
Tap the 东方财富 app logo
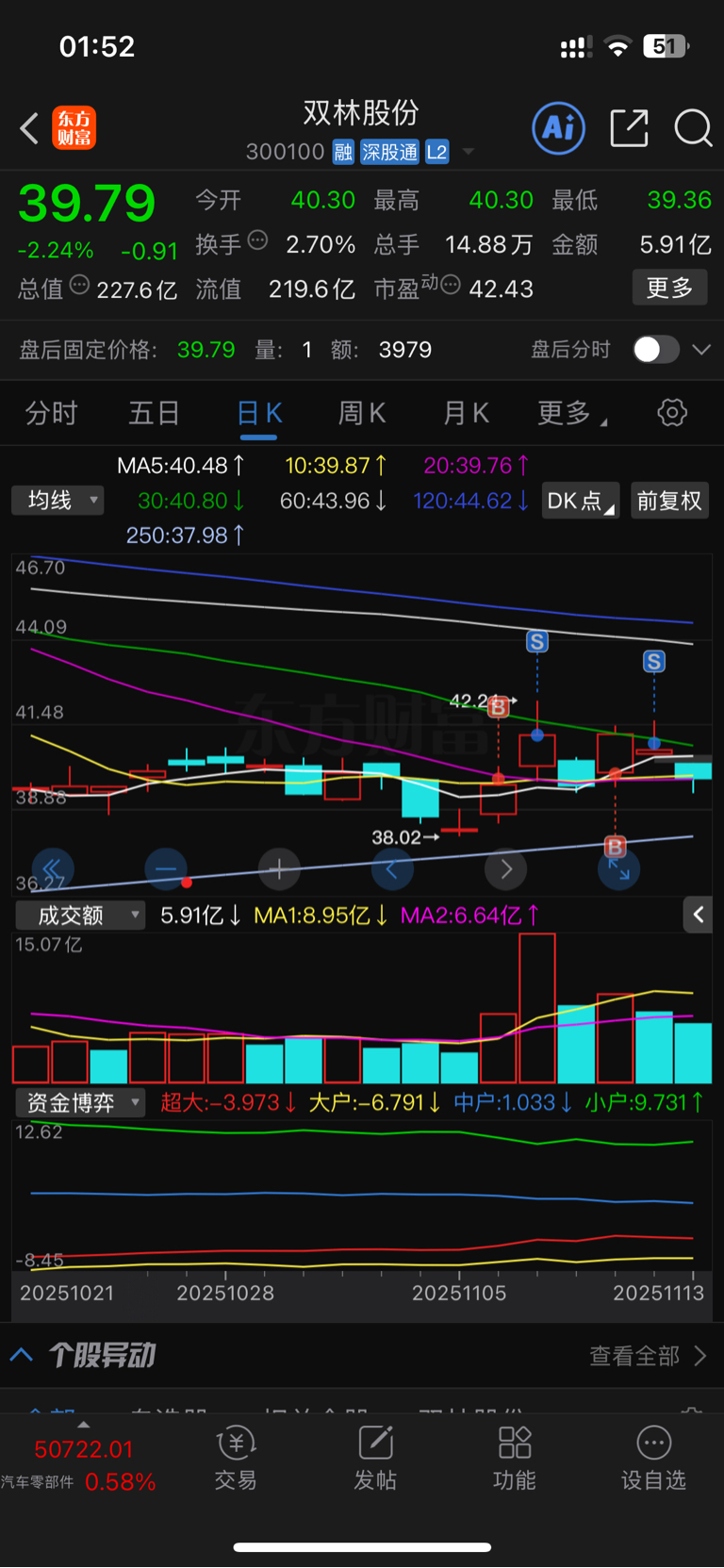[74, 128]
